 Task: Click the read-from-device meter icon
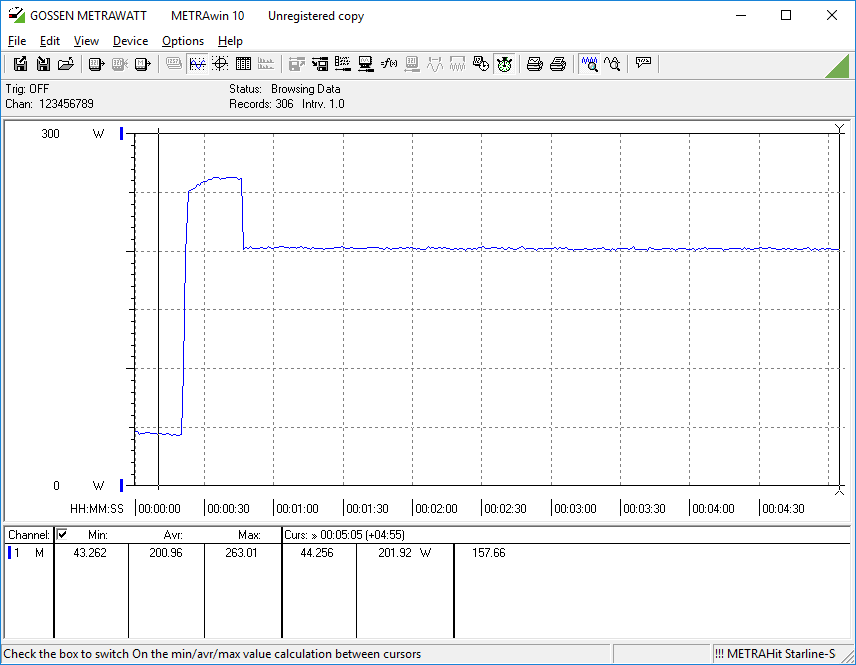tap(96, 64)
